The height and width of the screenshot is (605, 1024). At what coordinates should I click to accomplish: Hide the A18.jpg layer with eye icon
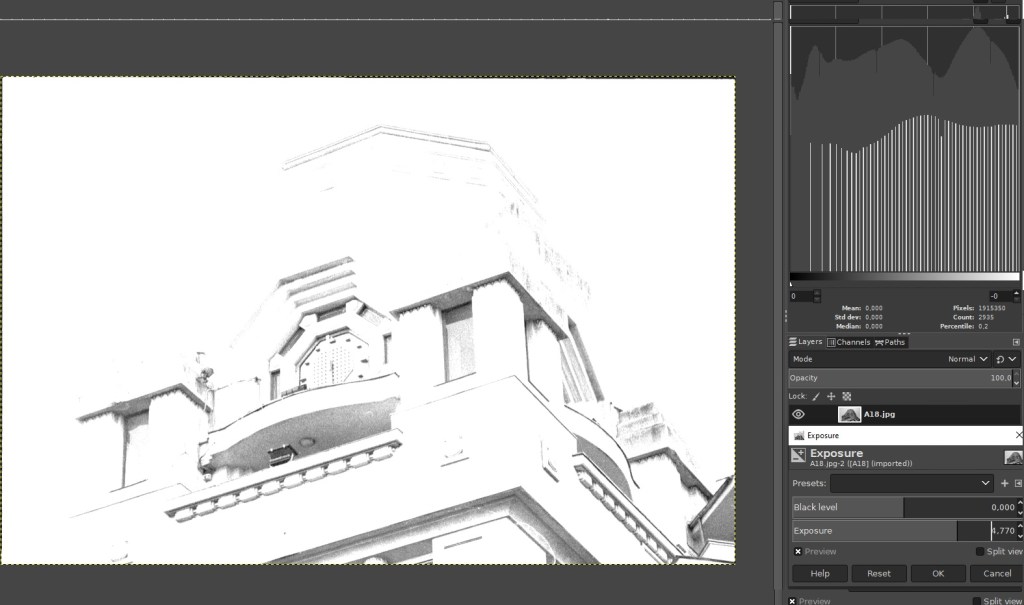click(x=798, y=414)
